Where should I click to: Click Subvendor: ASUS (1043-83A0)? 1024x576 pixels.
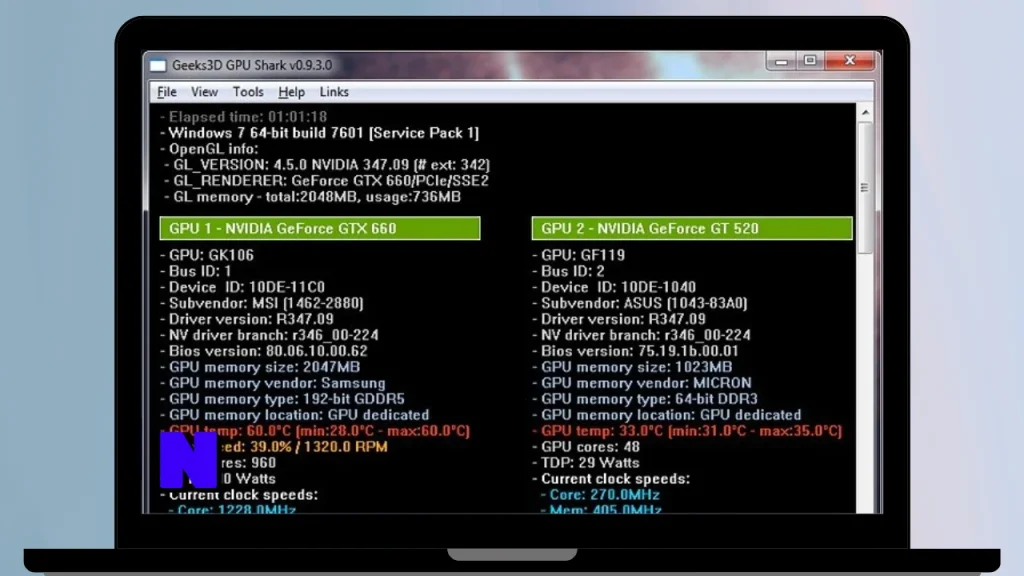(x=639, y=303)
